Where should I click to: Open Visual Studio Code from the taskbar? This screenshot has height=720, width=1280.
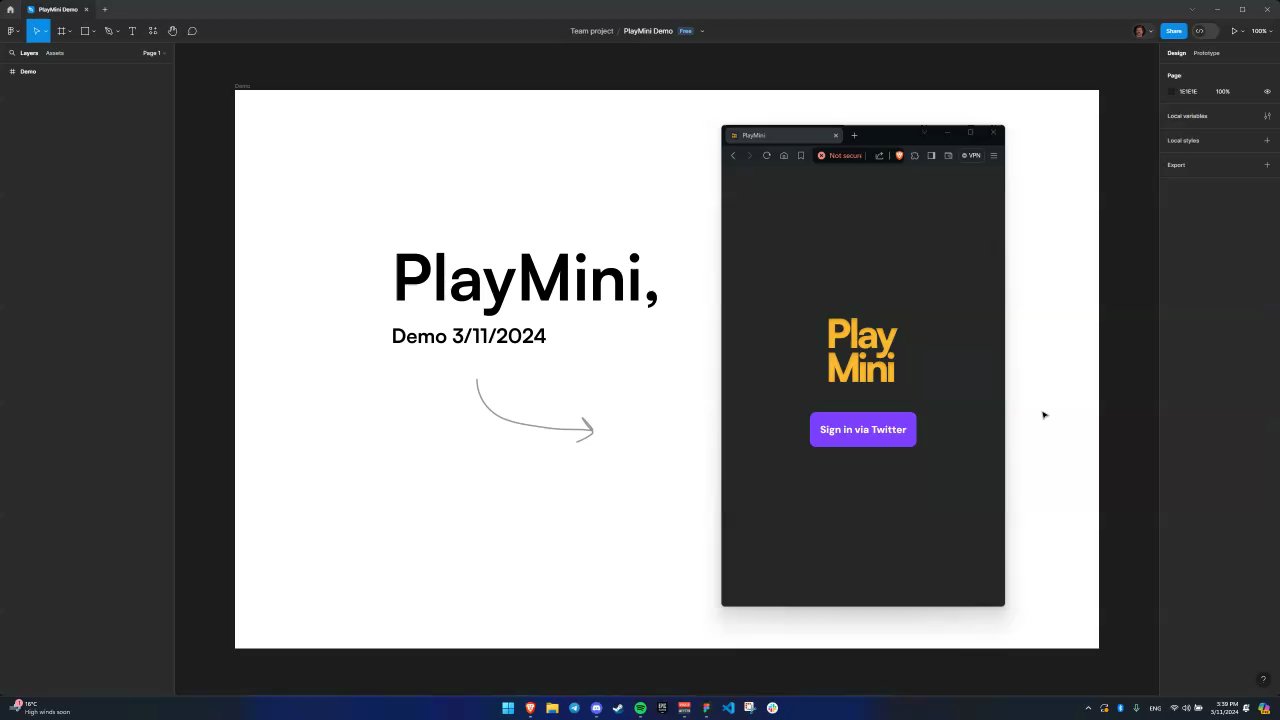728,708
